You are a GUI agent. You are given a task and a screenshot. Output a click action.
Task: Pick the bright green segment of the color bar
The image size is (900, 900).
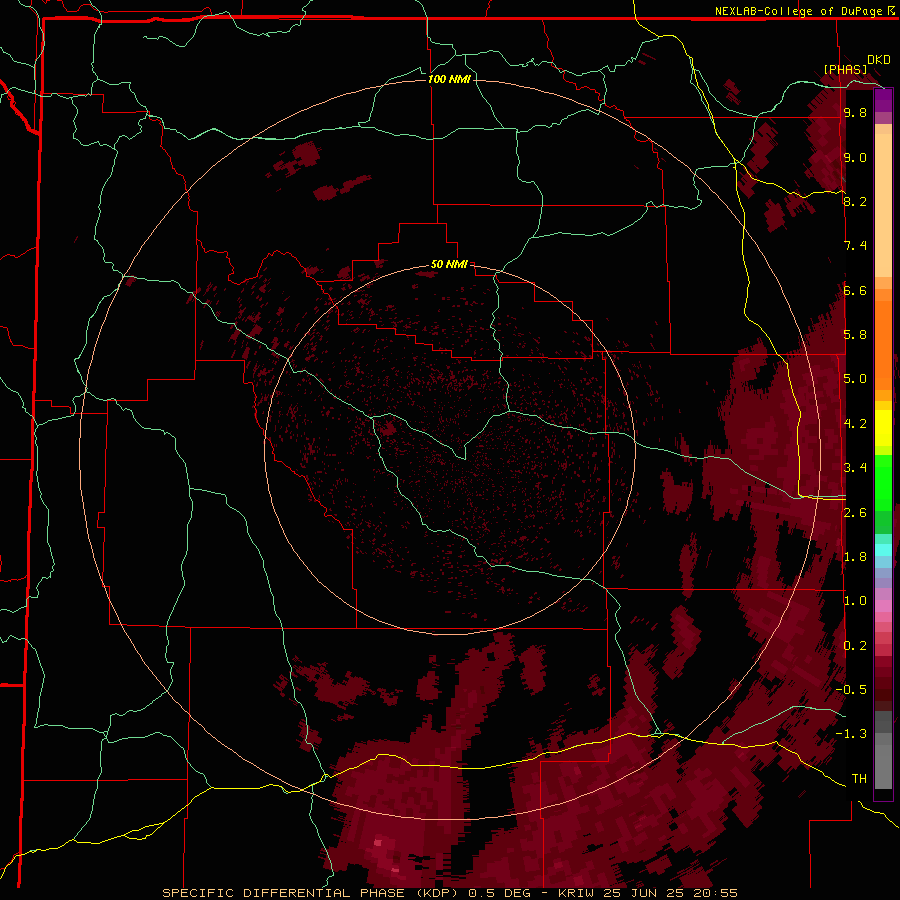tap(883, 482)
